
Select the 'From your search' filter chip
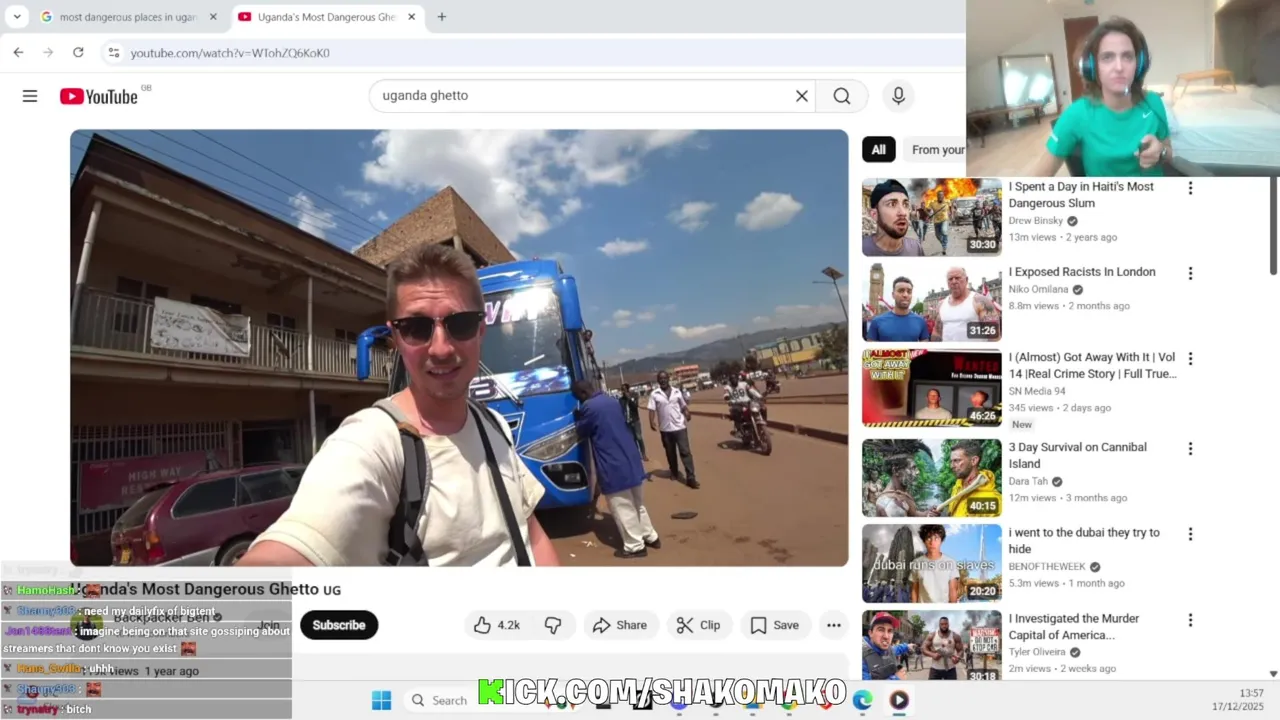pyautogui.click(x=938, y=150)
